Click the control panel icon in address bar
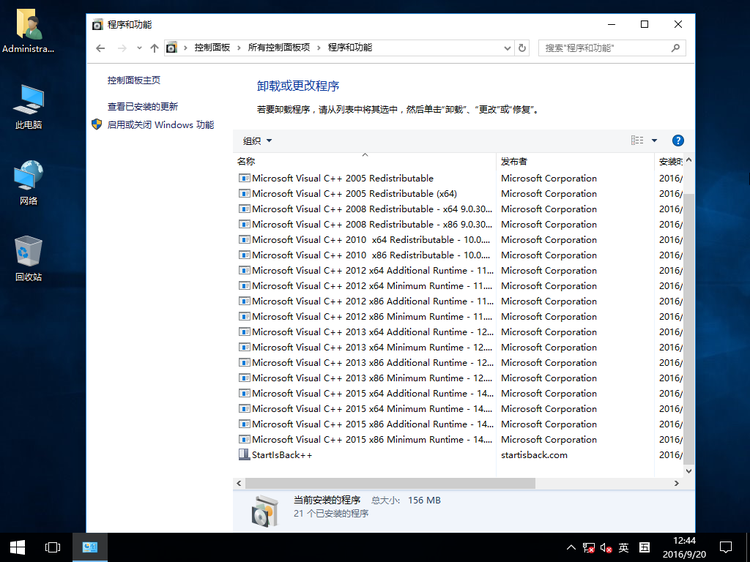The height and width of the screenshot is (562, 750). (x=171, y=48)
